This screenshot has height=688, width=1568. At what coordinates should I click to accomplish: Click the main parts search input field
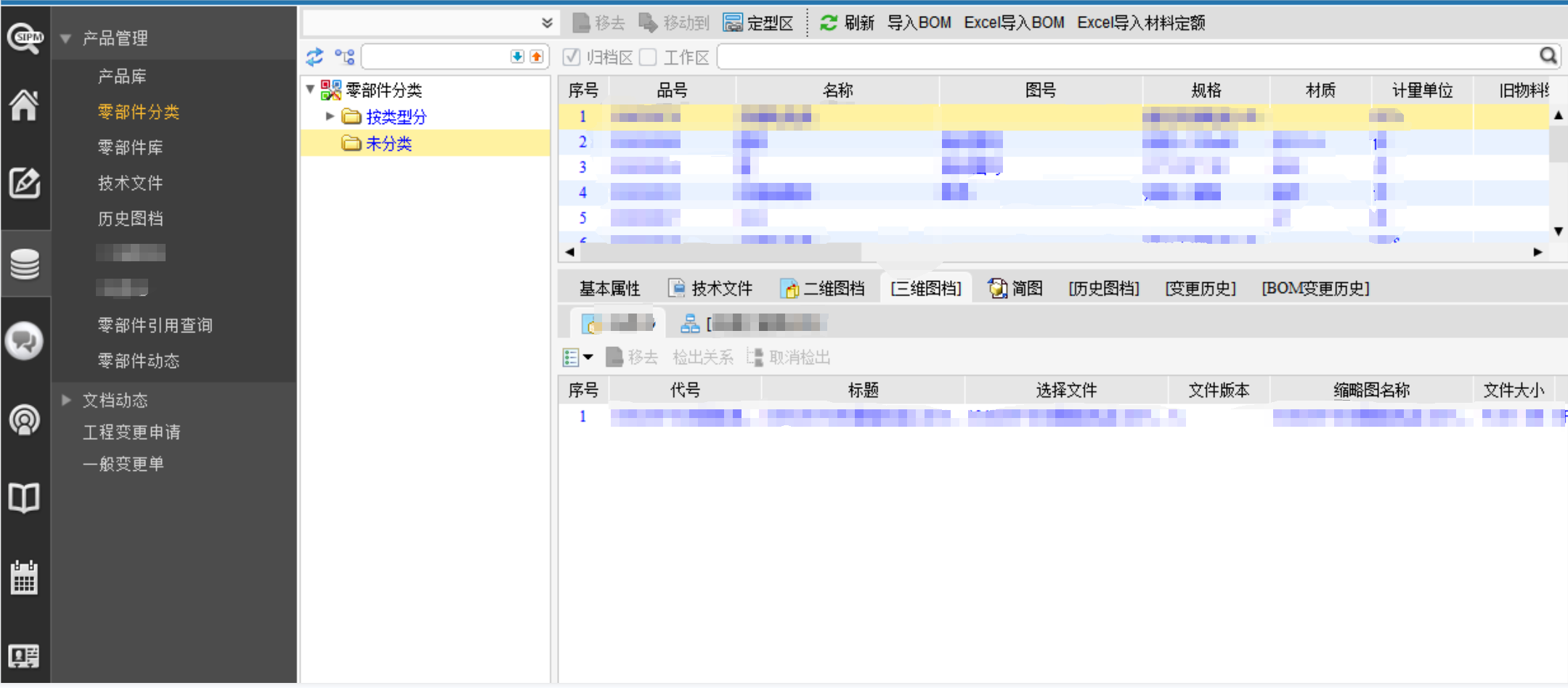point(1127,57)
